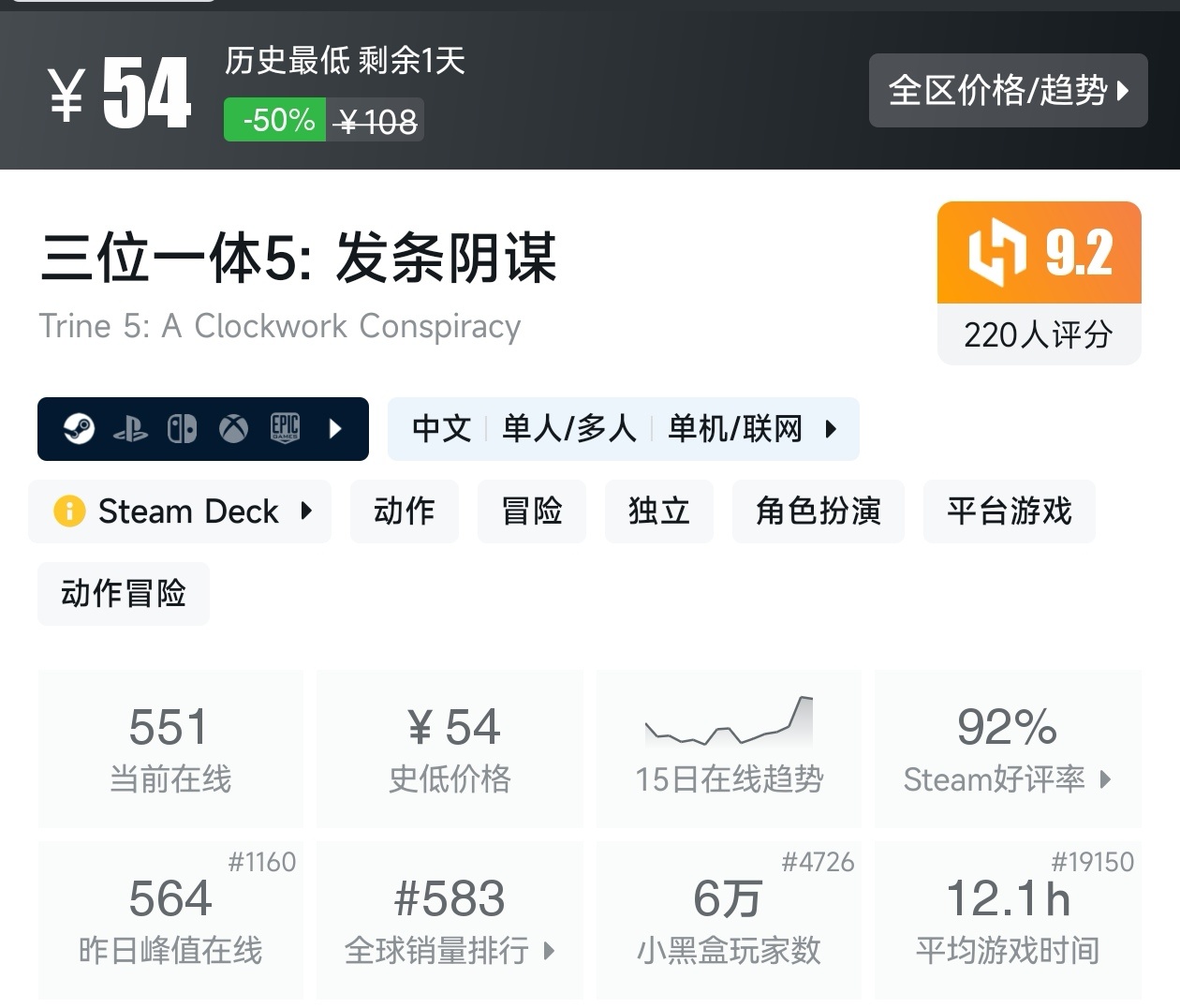Viewport: 1180px width, 1008px height.
Task: Open 全区价格/趋势 regional price trends
Action: pyautogui.click(x=1008, y=91)
